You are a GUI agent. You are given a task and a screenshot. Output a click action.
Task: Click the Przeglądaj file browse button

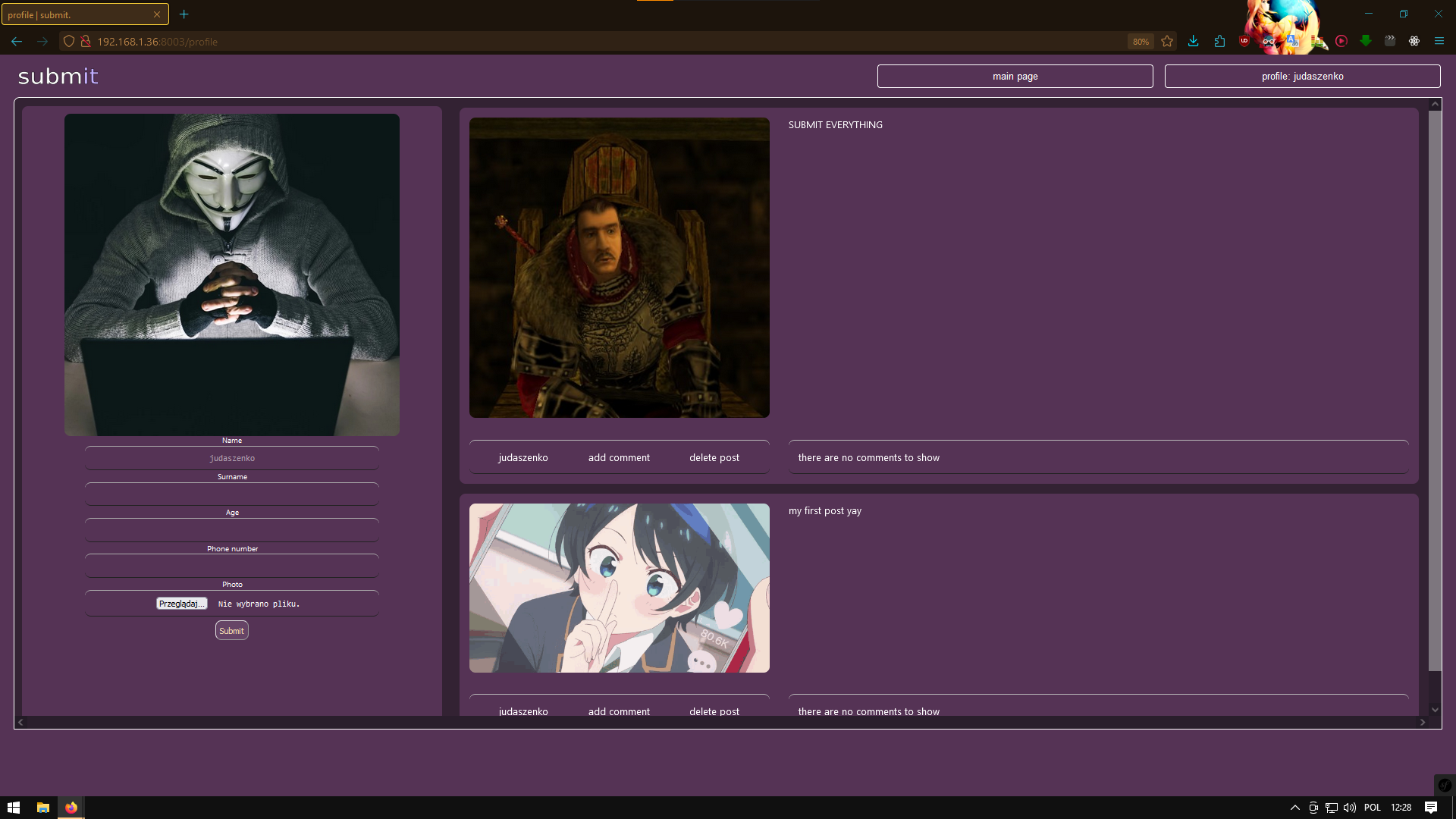[x=181, y=604]
